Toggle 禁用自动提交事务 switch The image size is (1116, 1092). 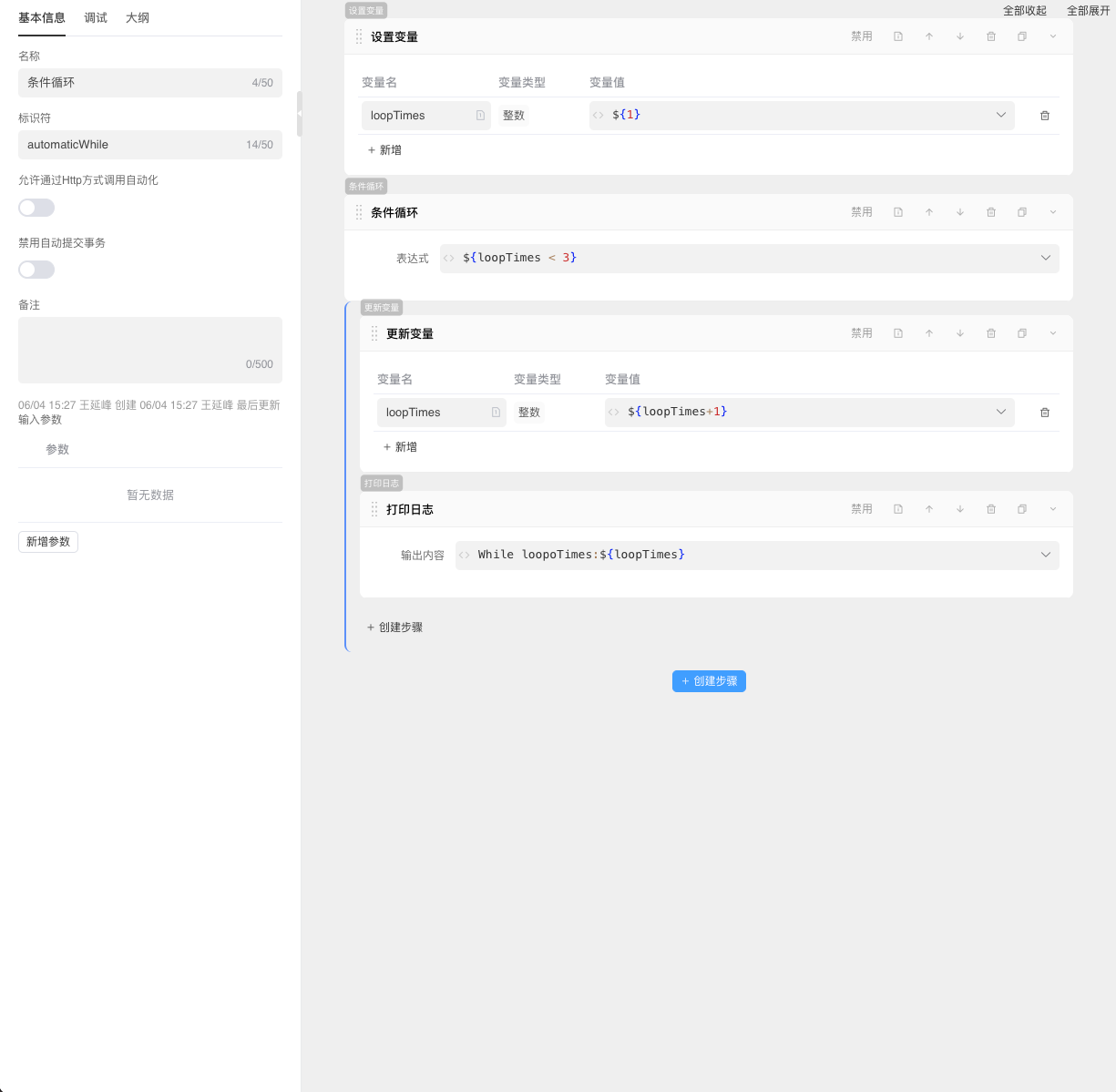(36, 270)
